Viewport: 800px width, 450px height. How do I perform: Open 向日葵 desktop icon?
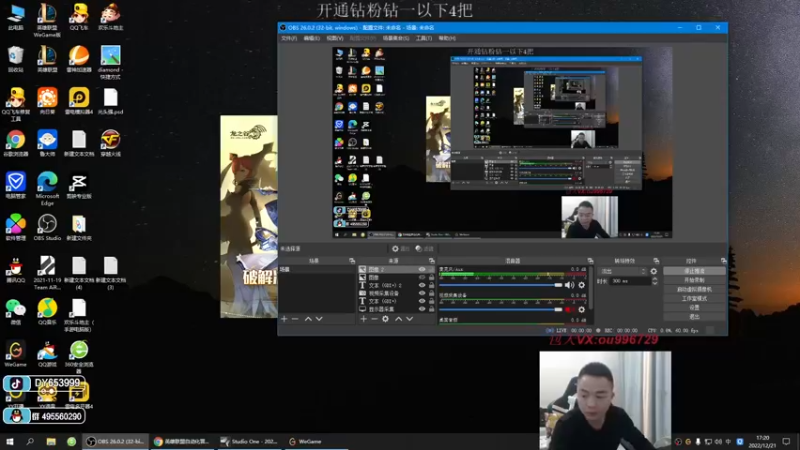[47, 101]
